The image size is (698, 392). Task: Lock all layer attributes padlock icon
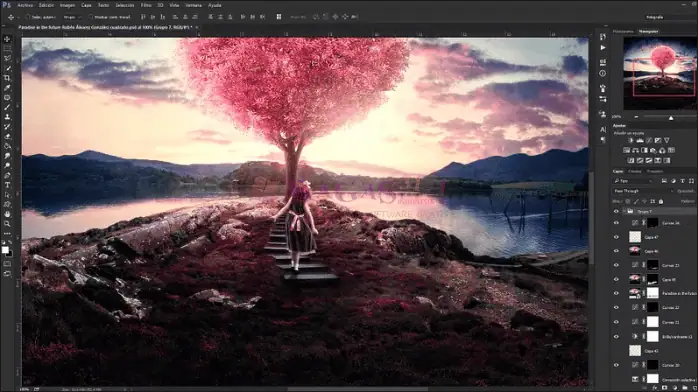(x=661, y=202)
